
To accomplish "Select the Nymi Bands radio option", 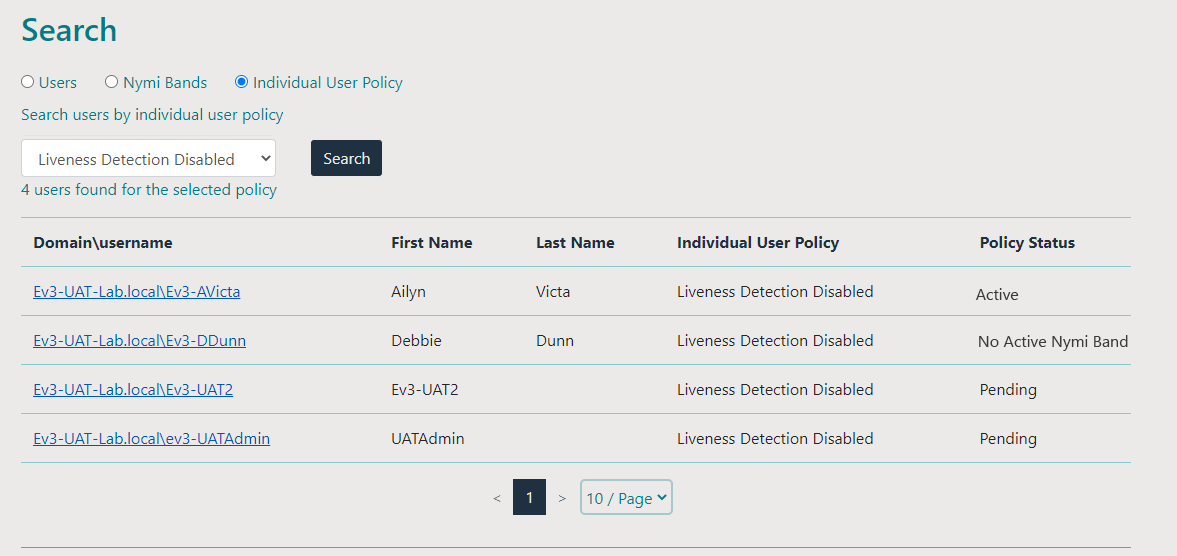I will (x=112, y=82).
